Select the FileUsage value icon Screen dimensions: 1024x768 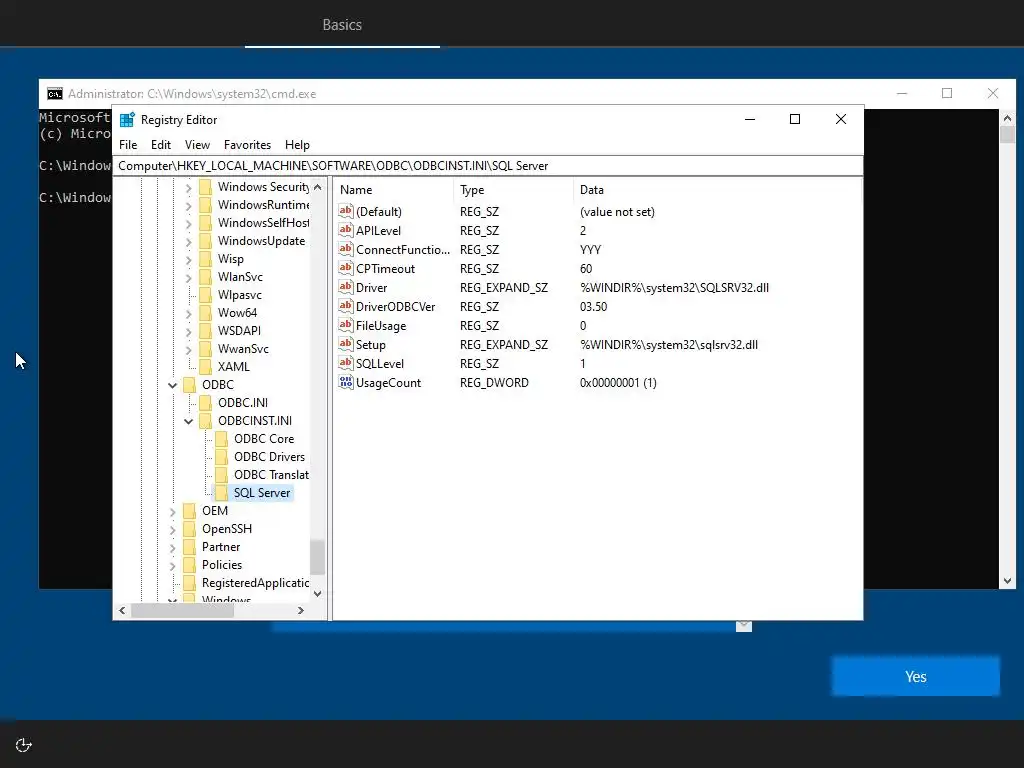pyautogui.click(x=345, y=325)
